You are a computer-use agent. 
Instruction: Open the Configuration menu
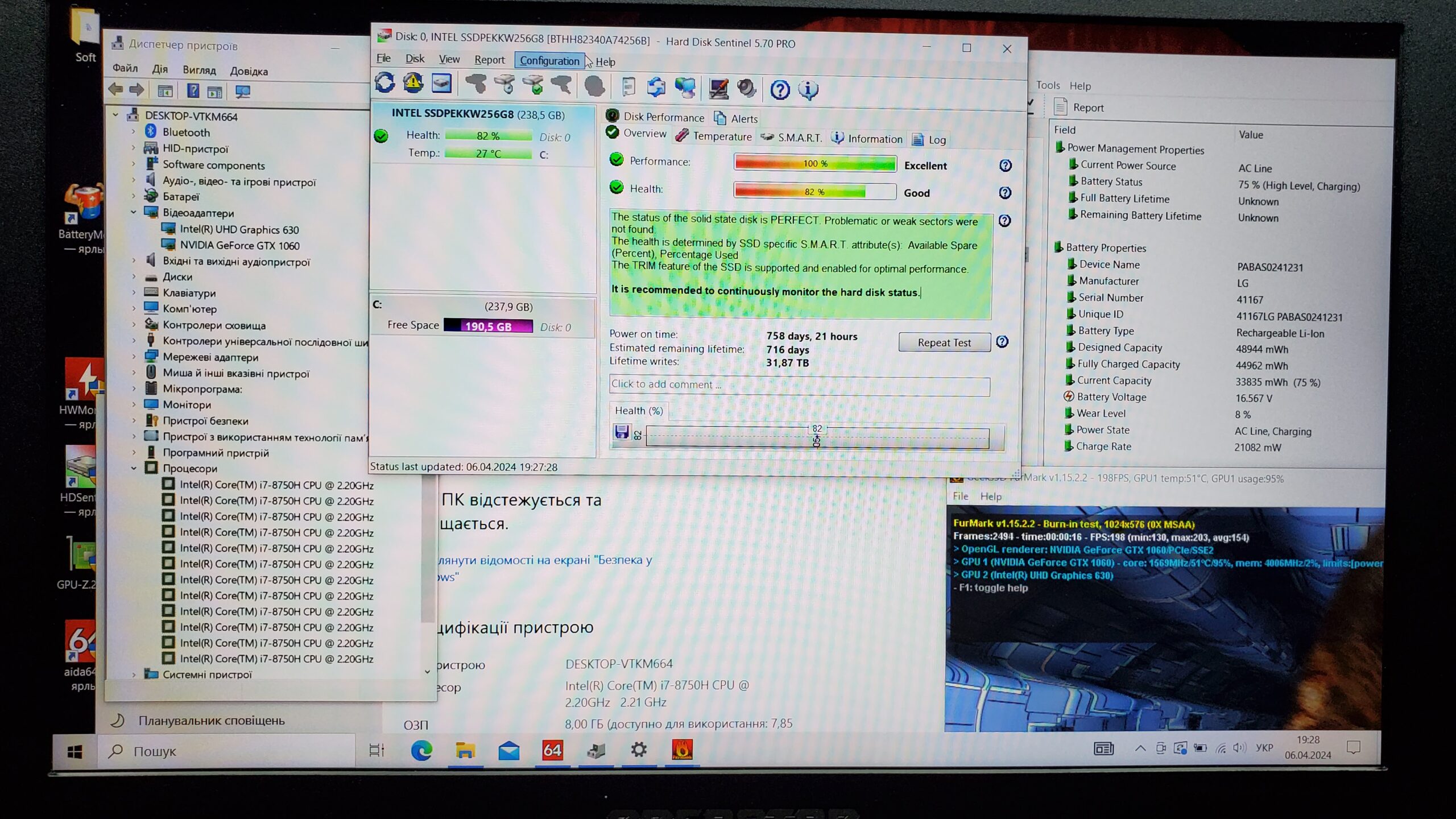pyautogui.click(x=549, y=61)
